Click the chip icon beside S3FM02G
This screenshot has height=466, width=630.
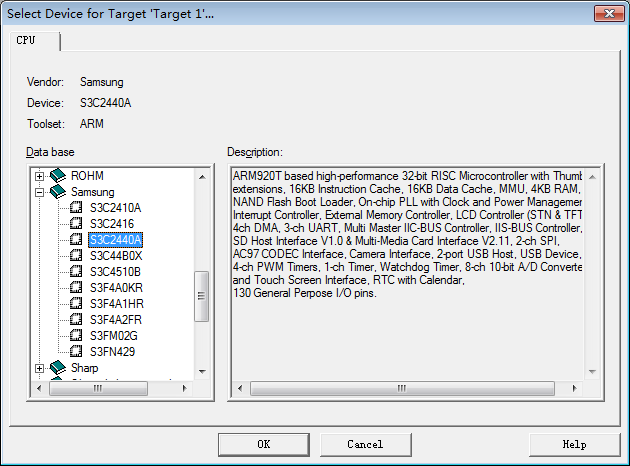[x=76, y=335]
